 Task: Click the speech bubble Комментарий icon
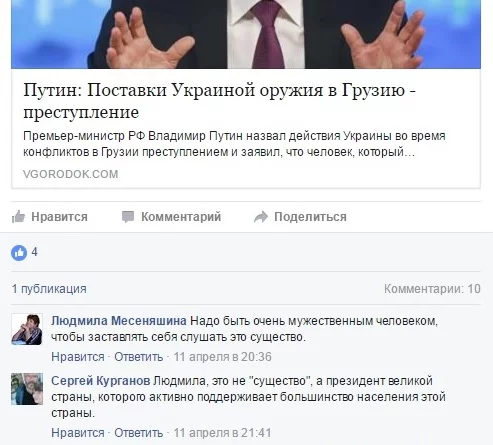128,217
